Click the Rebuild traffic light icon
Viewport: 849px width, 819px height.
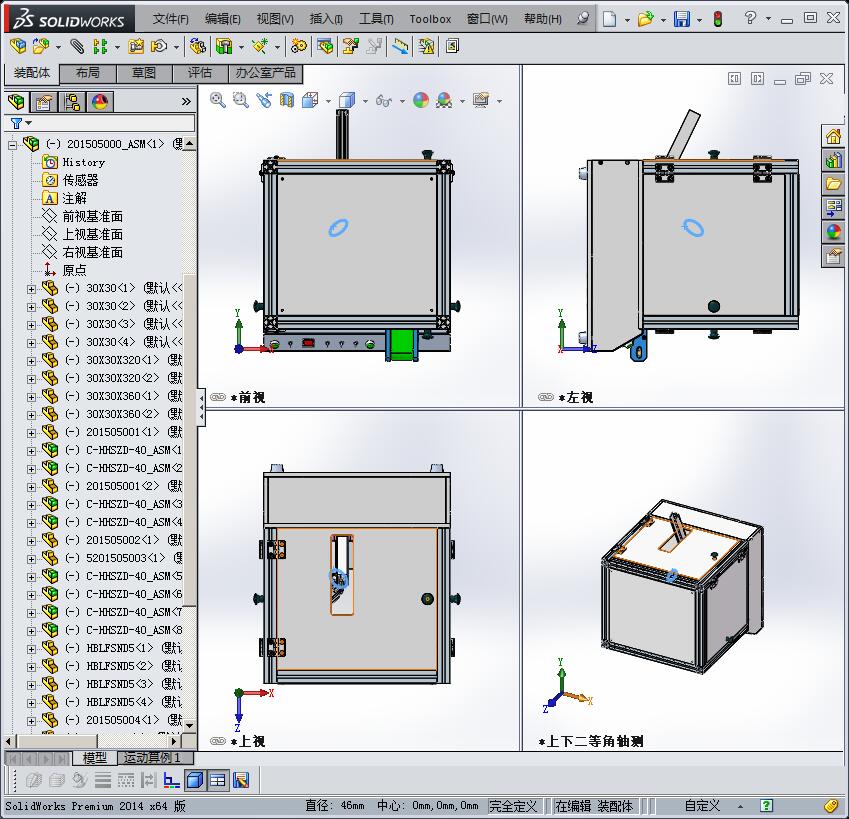pyautogui.click(x=718, y=19)
